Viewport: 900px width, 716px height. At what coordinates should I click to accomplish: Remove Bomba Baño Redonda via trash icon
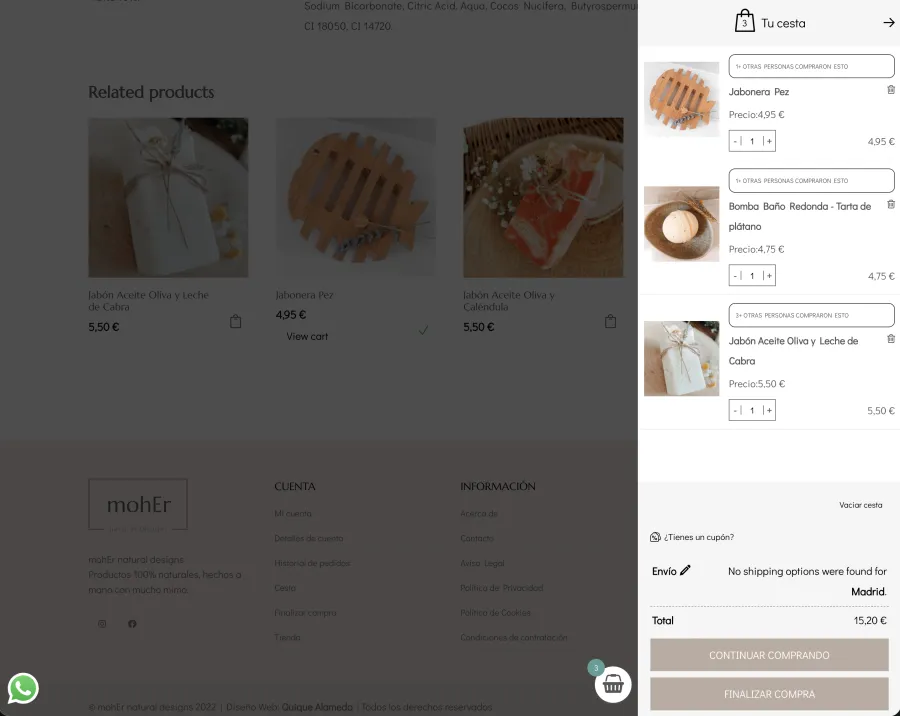coord(891,204)
